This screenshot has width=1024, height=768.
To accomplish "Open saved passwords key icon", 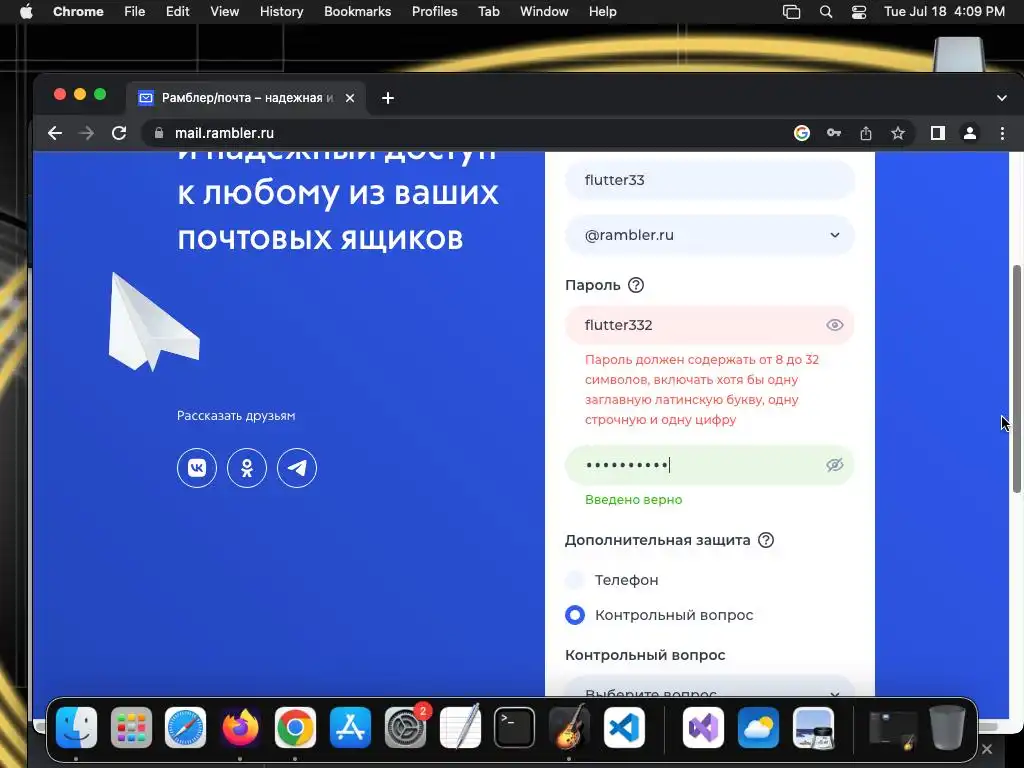I will 834,133.
